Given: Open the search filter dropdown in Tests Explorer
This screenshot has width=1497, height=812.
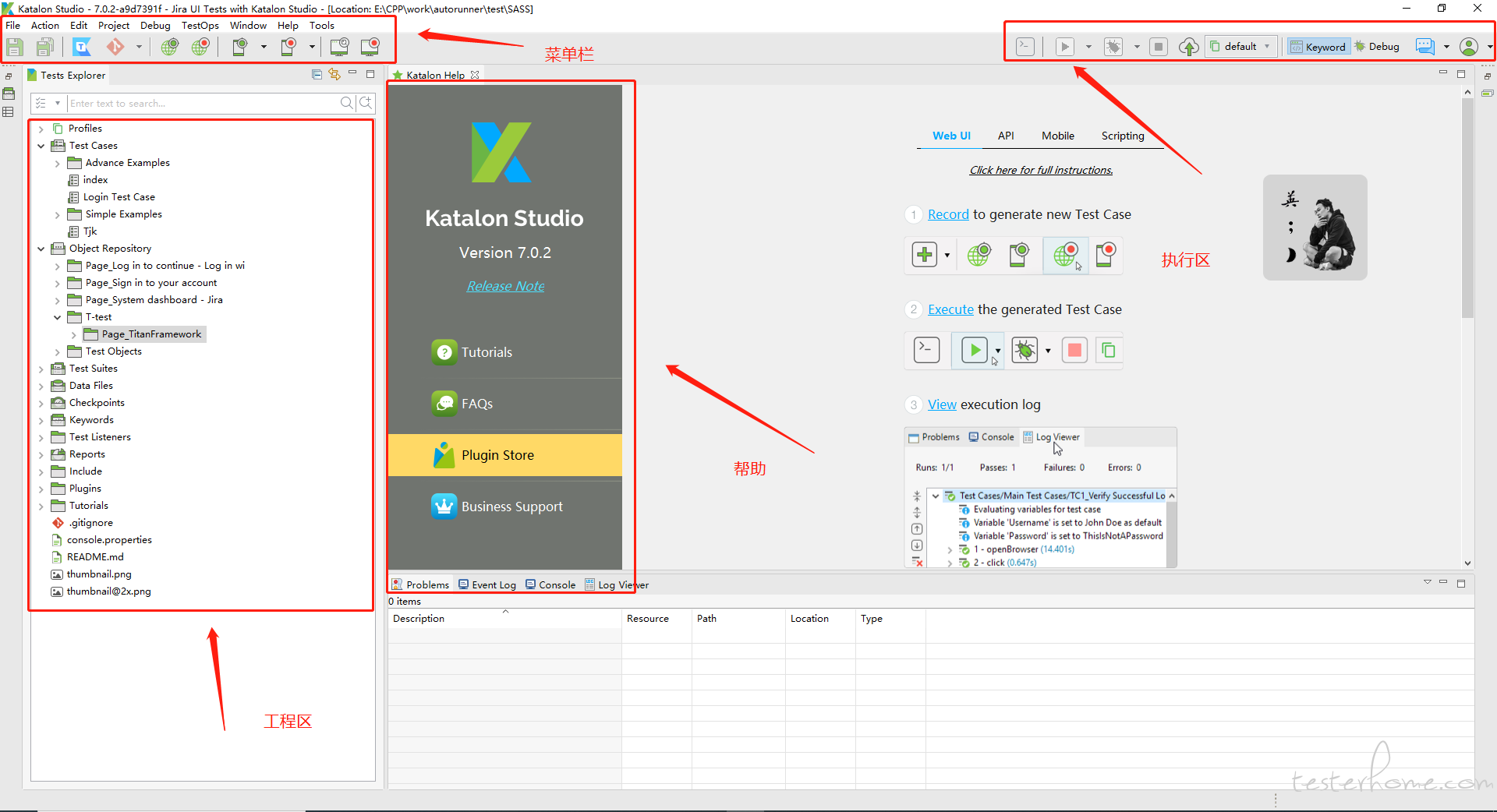Looking at the screenshot, I should (x=57, y=103).
